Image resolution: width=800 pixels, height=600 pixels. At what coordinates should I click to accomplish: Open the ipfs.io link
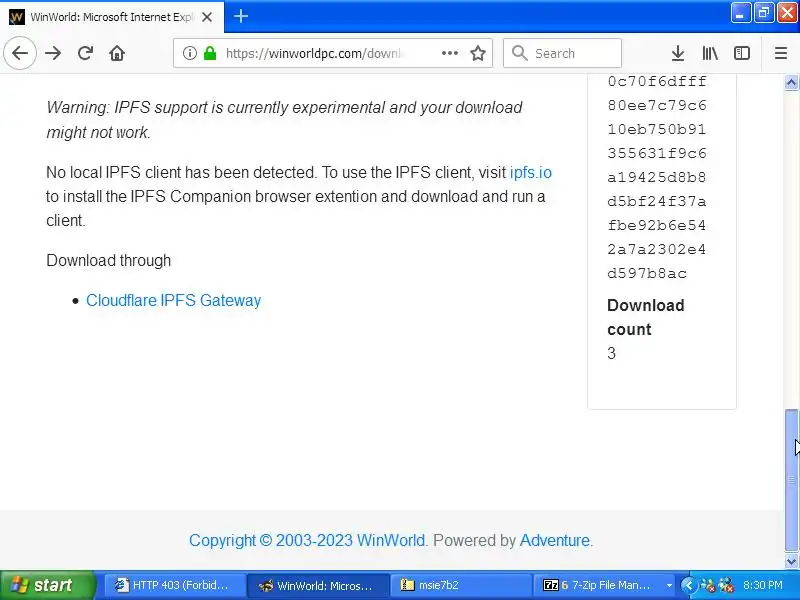(531, 172)
